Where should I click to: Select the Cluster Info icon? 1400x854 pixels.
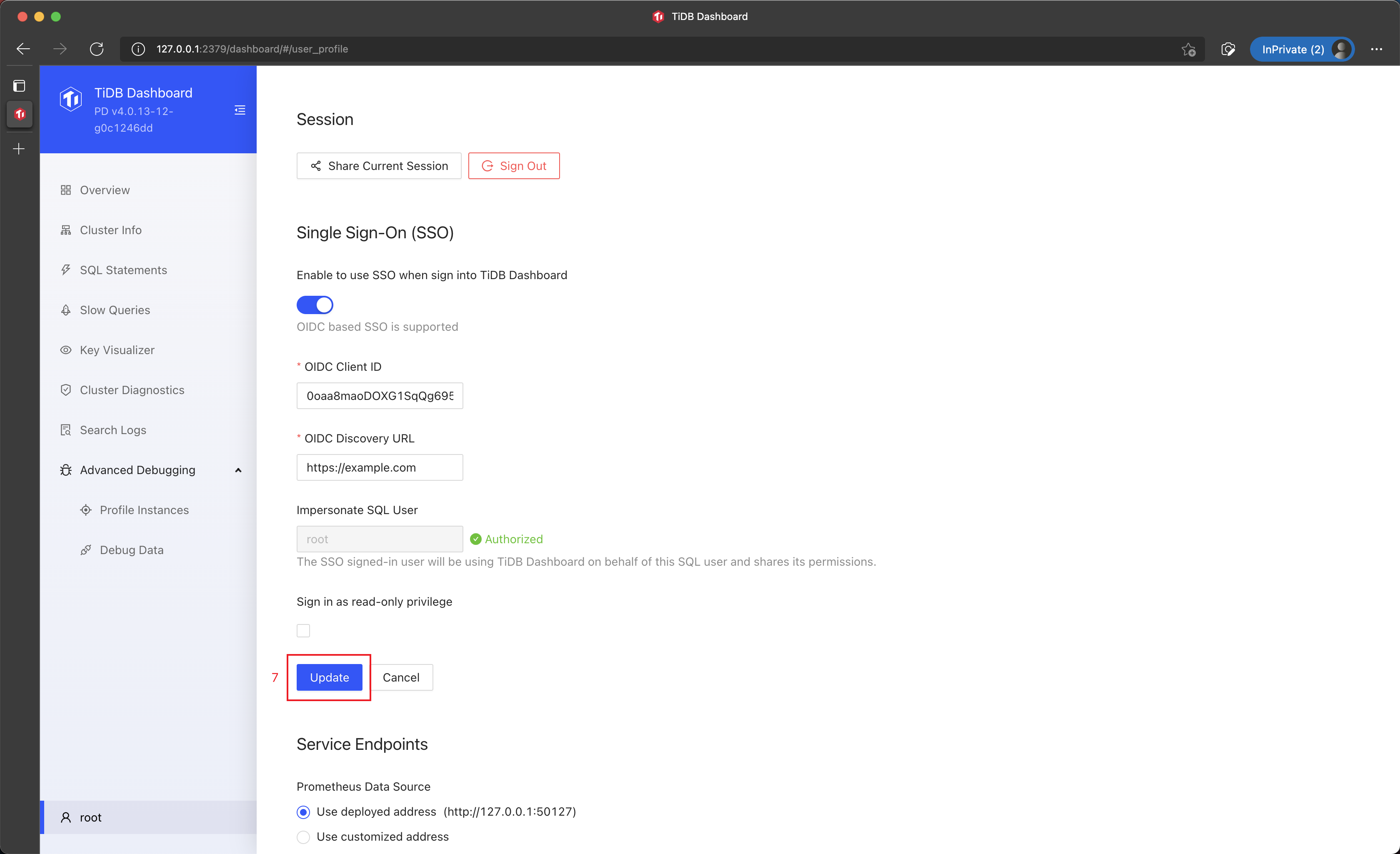point(66,230)
